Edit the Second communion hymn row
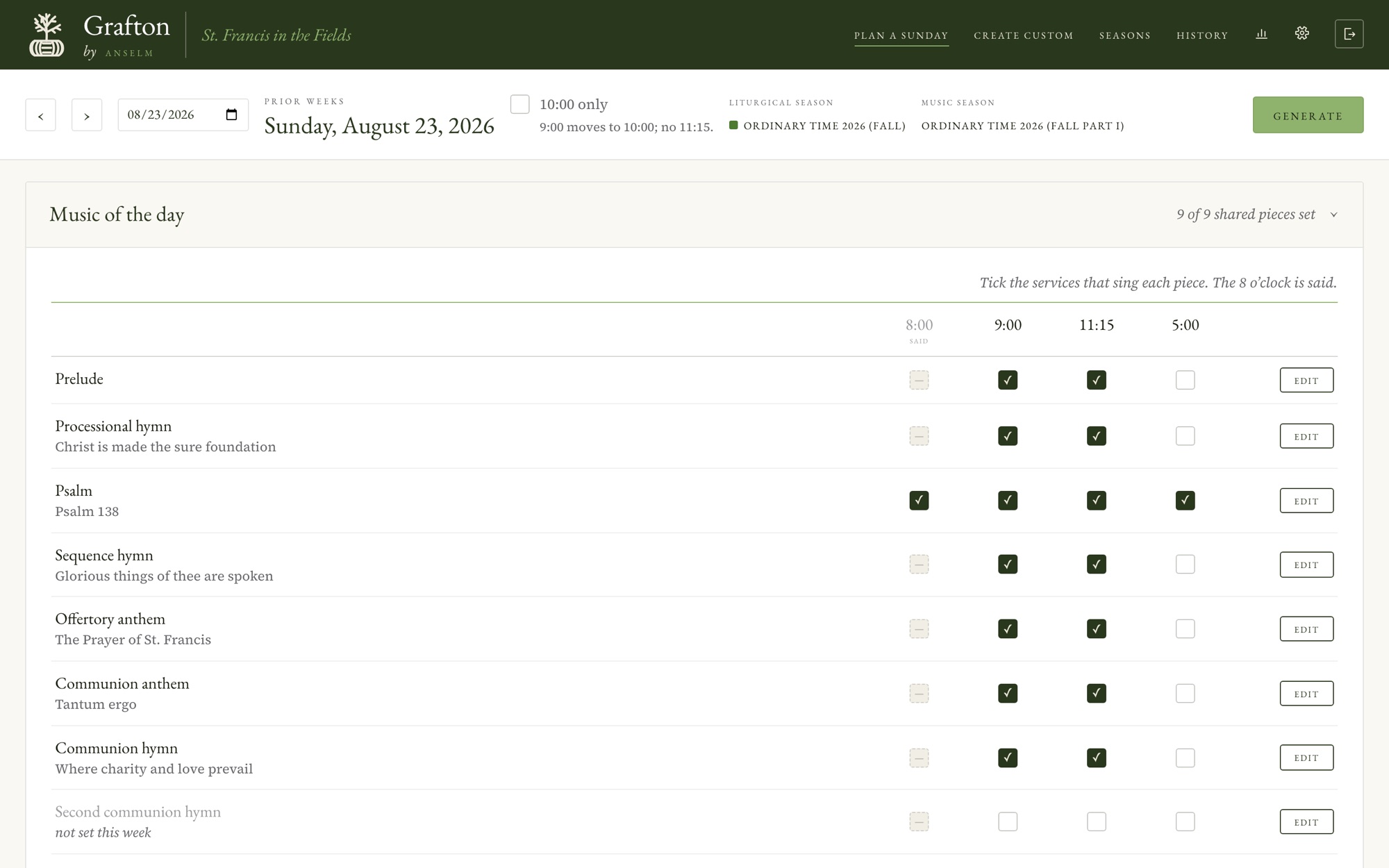The image size is (1389, 868). point(1306,822)
